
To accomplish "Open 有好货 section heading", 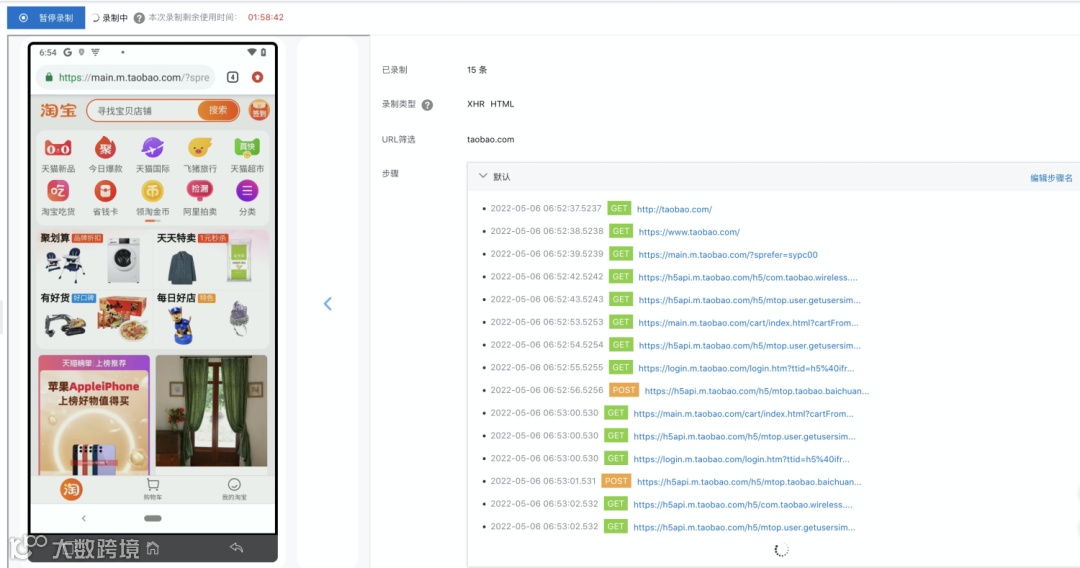I will [x=55, y=298].
